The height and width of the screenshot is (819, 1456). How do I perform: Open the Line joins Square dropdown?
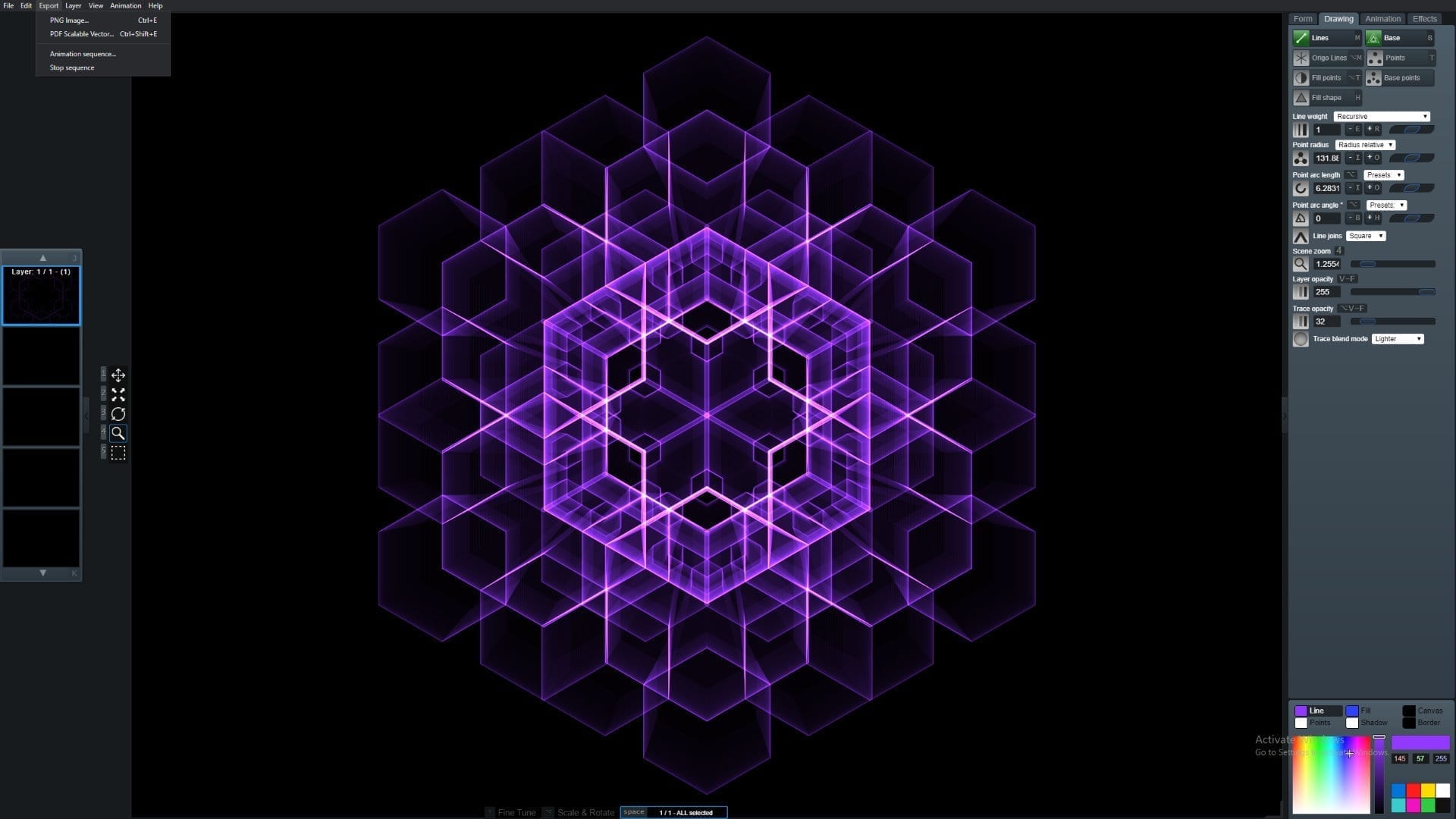[1367, 236]
